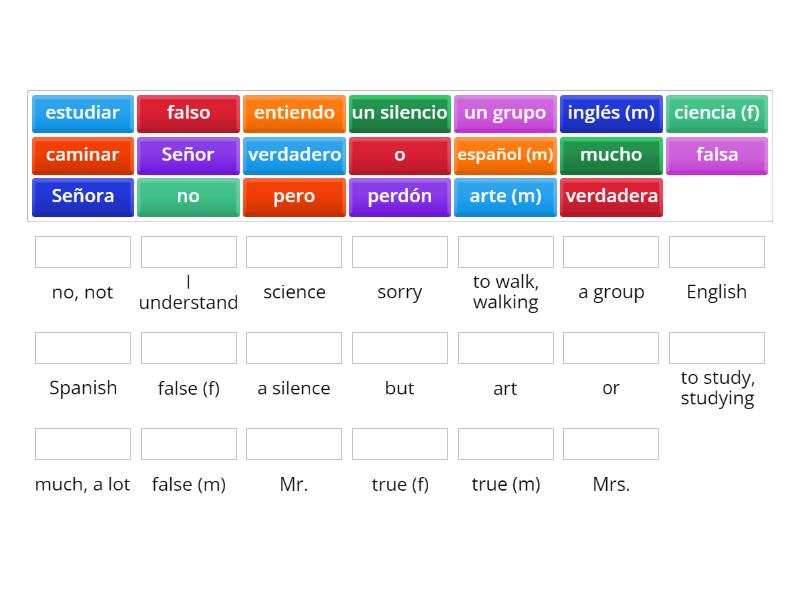Select the "caminar" tile
This screenshot has width=800, height=600.
[x=82, y=155]
